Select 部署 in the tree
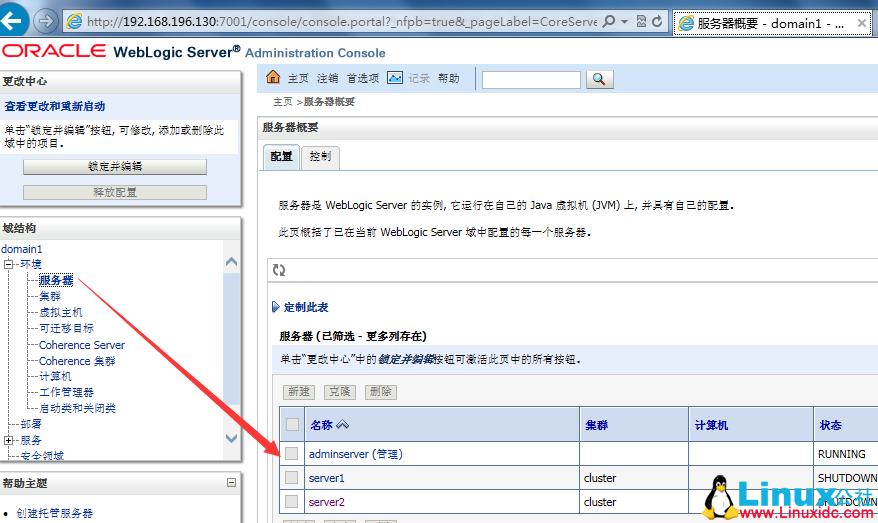The height and width of the screenshot is (523, 878). pyautogui.click(x=31, y=424)
